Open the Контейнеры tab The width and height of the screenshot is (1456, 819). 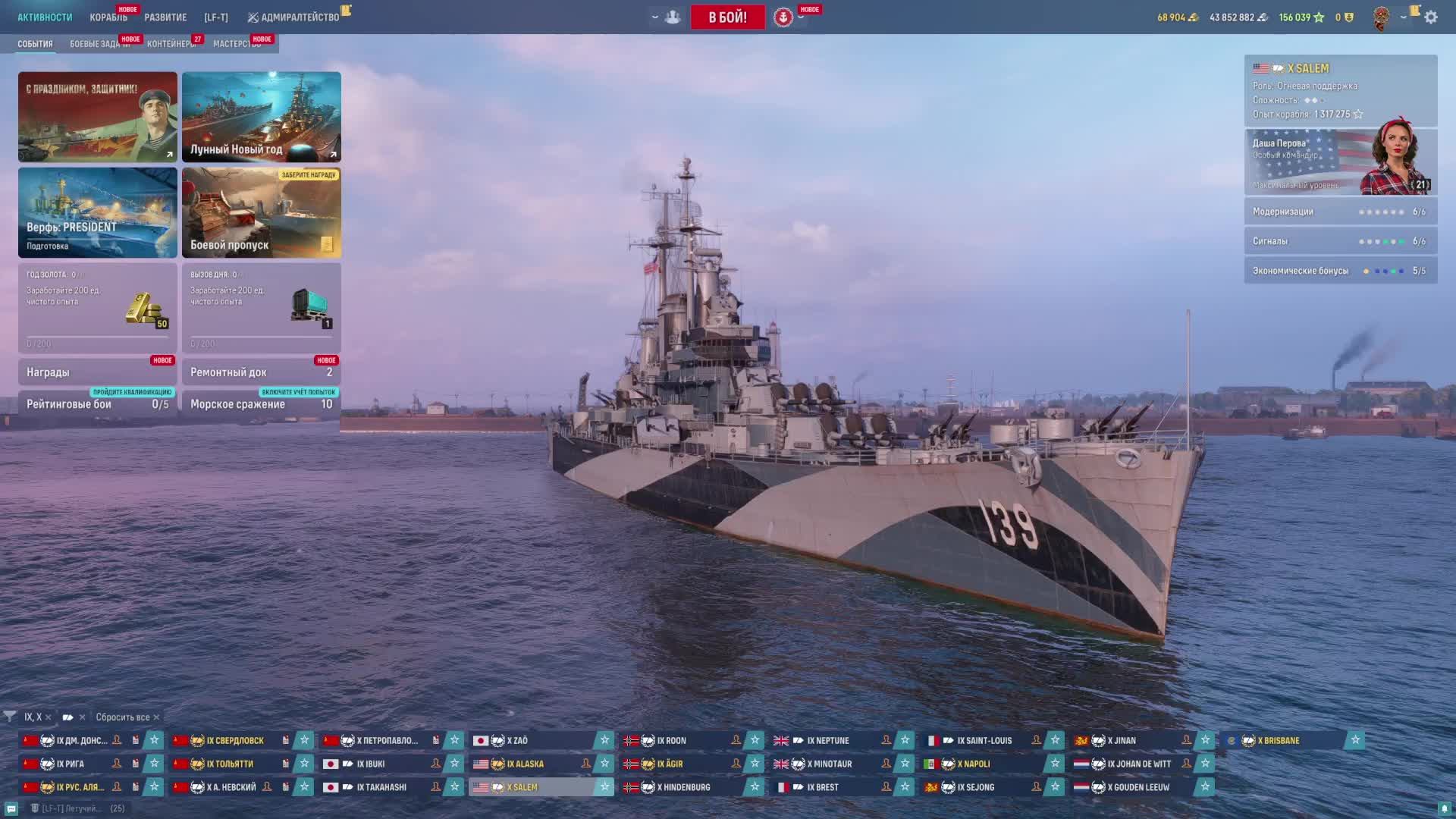click(x=171, y=44)
